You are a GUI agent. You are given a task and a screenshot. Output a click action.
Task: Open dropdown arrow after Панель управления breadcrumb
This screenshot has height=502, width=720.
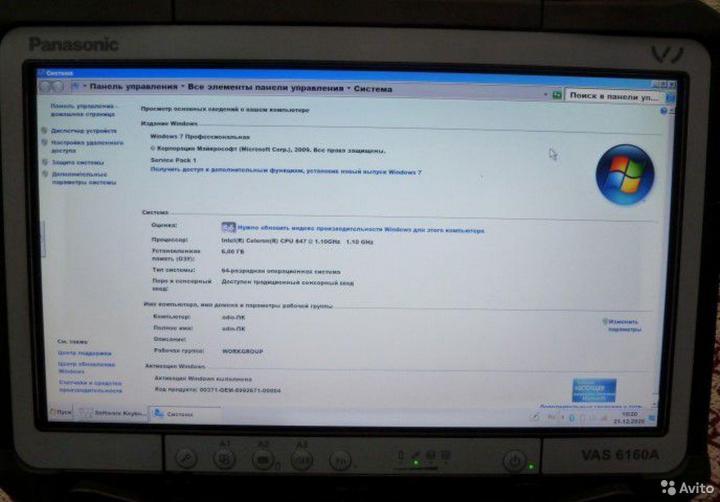click(182, 86)
